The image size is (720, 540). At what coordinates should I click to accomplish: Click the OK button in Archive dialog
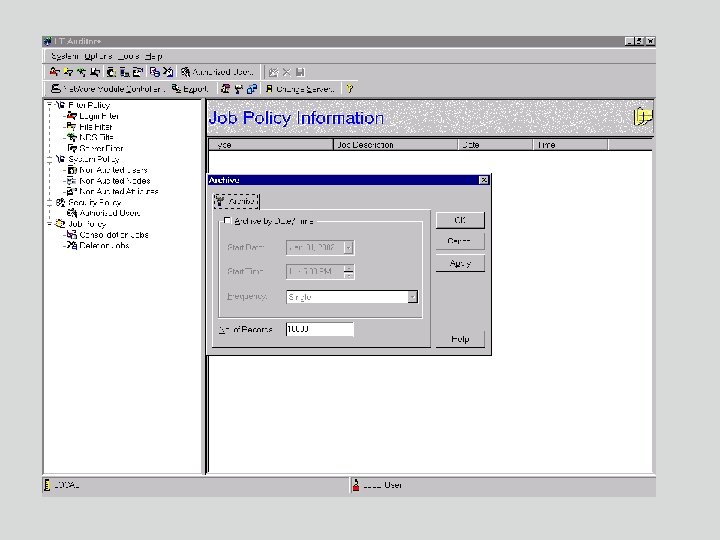460,220
